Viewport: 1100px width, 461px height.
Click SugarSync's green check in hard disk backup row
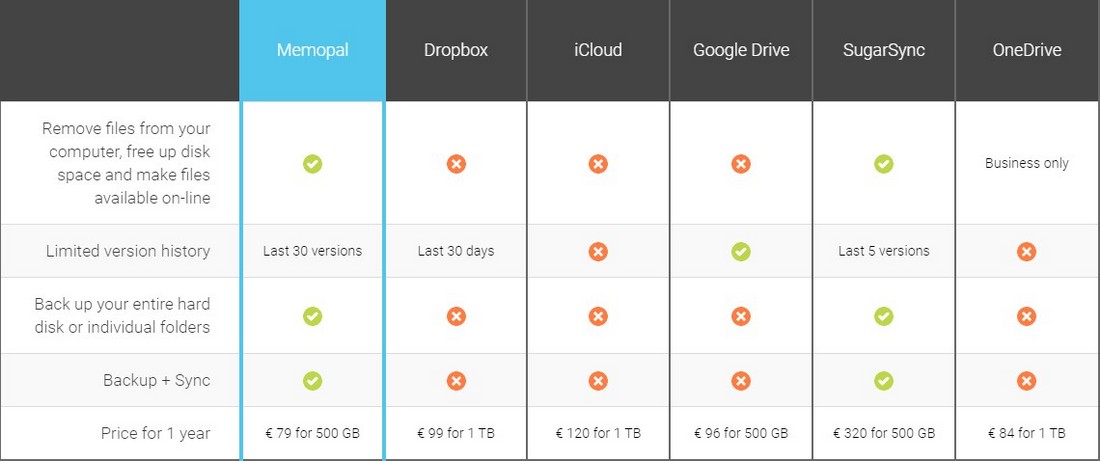(x=884, y=316)
